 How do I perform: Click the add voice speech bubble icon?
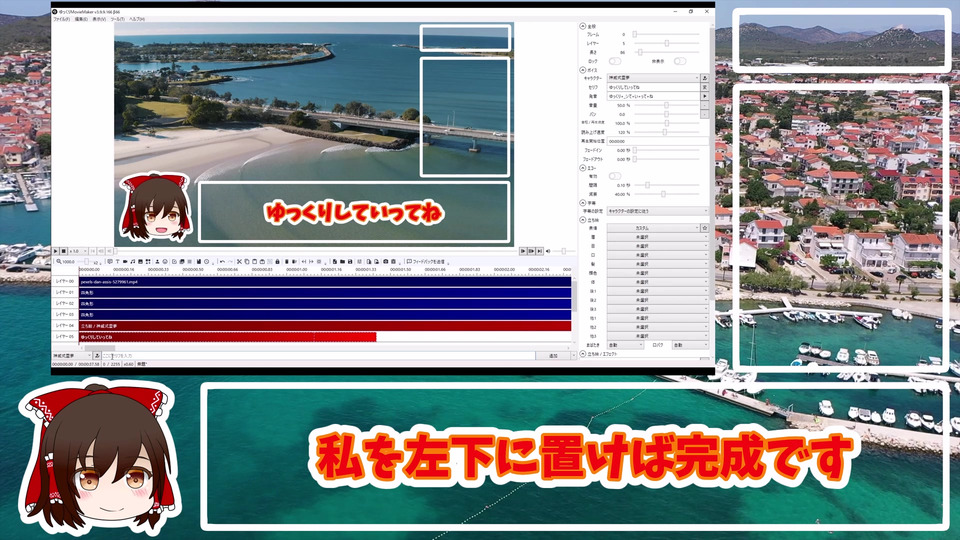click(110, 261)
